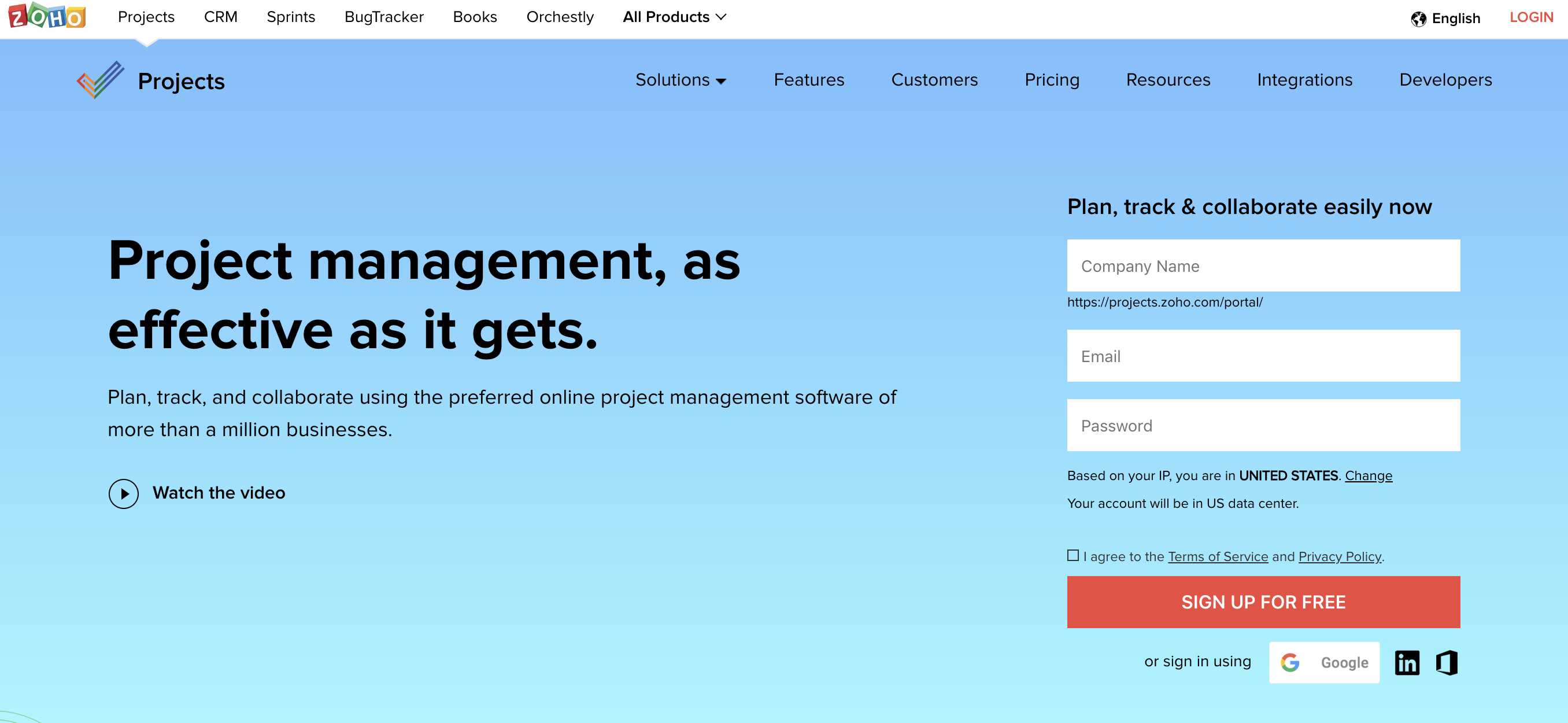Focus the Password input field
Screen dimensions: 1568x723
click(x=1263, y=425)
